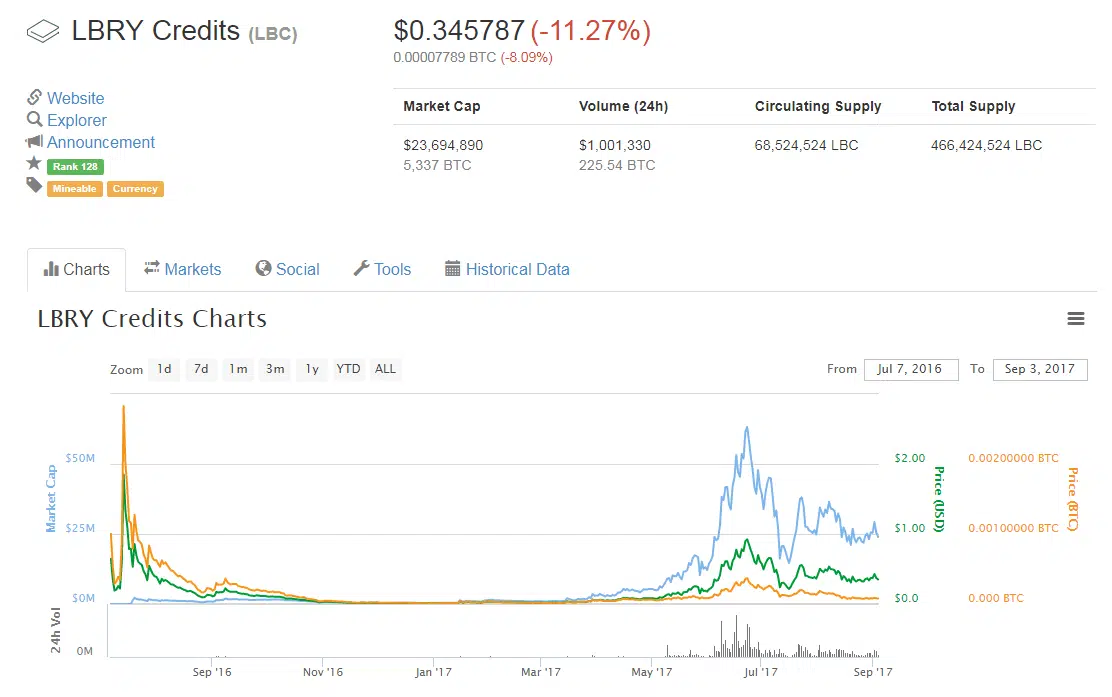The image size is (1112, 697).
Task: Open the chart hamburger menu
Action: (1076, 318)
